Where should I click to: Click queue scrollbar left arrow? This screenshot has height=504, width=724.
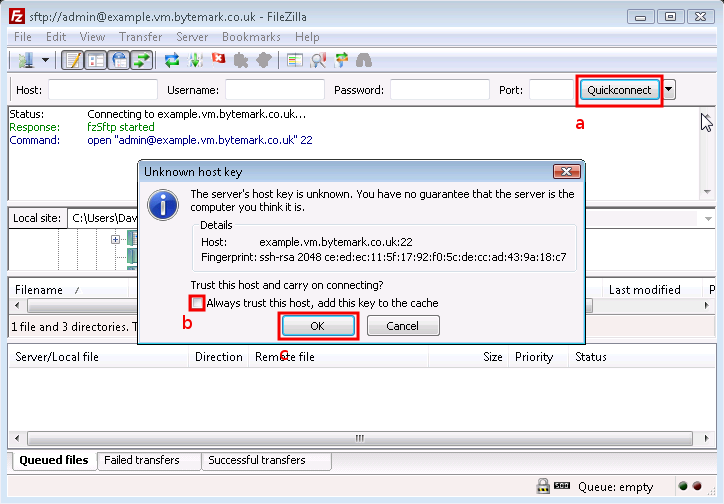pos(17,438)
